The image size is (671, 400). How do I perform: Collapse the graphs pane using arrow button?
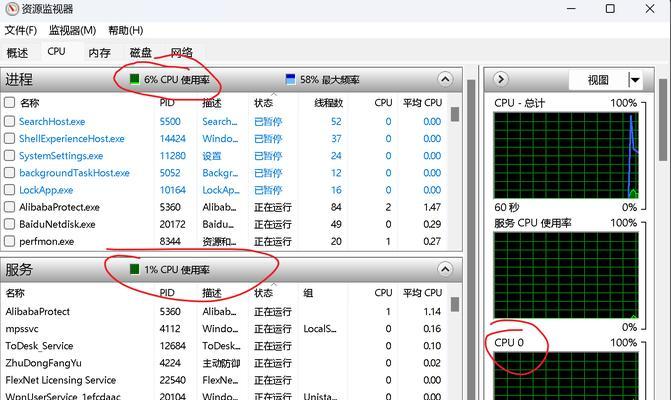pos(501,79)
